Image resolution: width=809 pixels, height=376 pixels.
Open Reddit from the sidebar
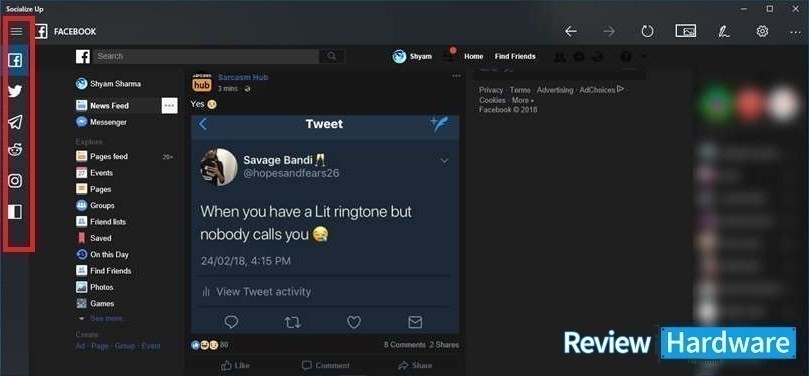(15, 151)
